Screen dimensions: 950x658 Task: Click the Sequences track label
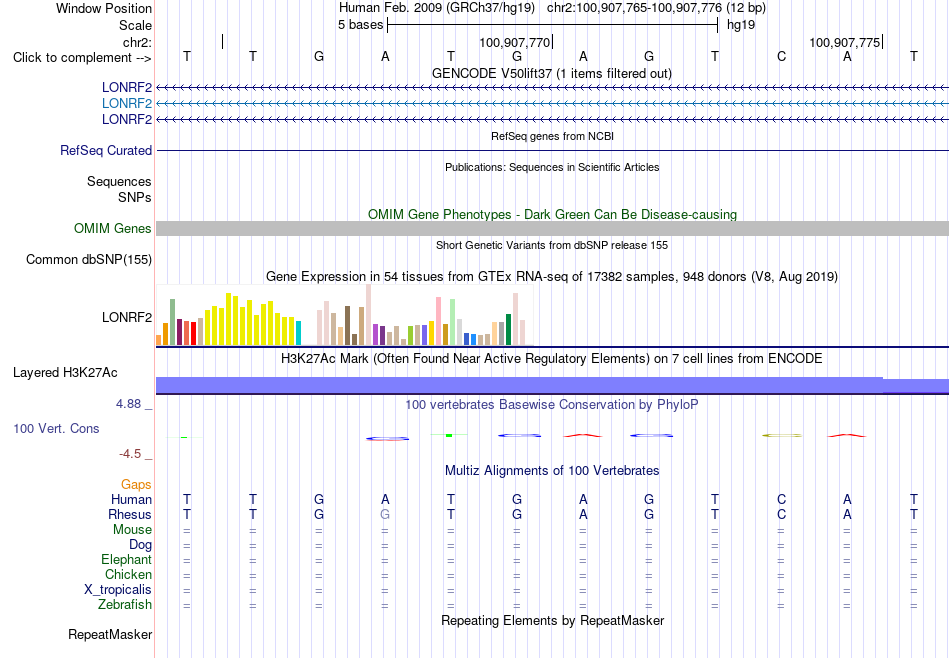pyautogui.click(x=119, y=181)
